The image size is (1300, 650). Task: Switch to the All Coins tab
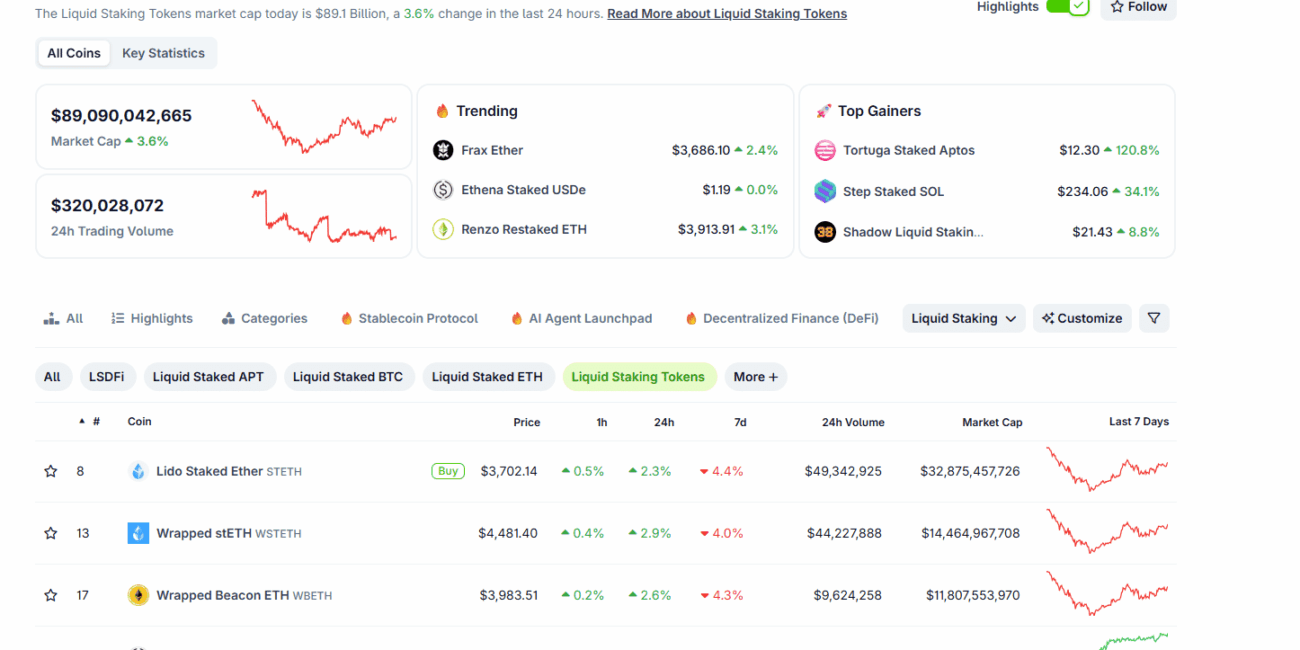tap(74, 53)
